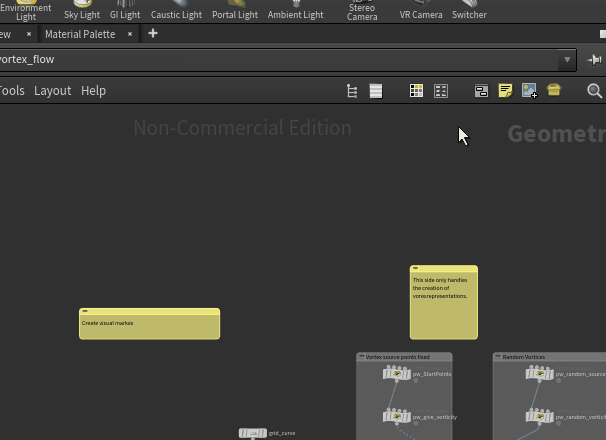This screenshot has width=606, height=440.
Task: Open the network path dropdown arrow
Action: coord(567,59)
